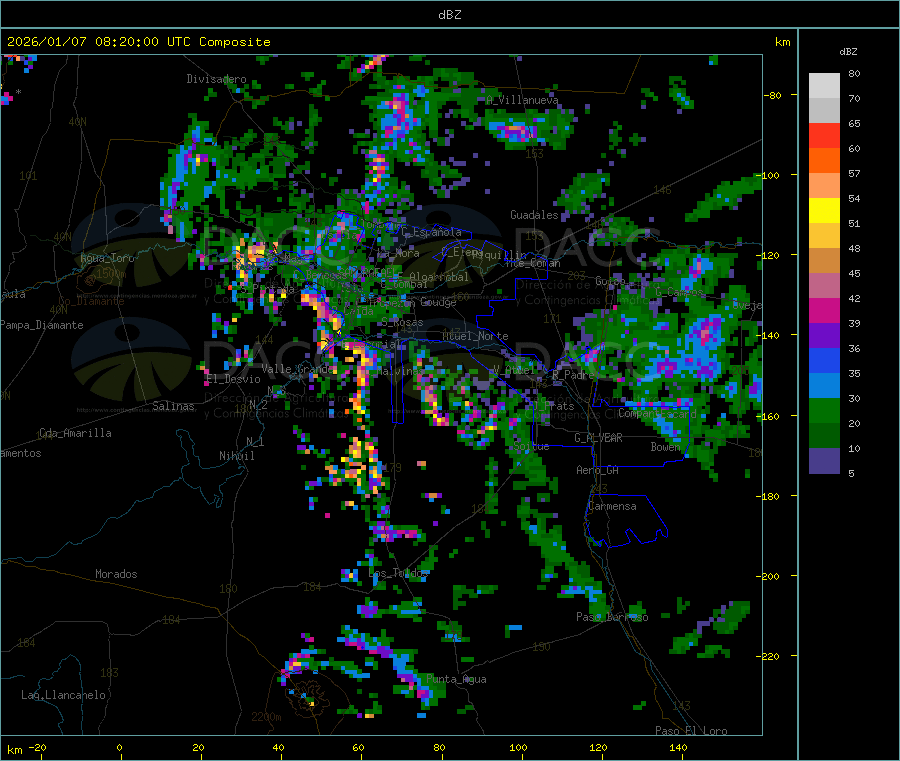The image size is (900, 761).
Task: Click the legend value 80
Action: 854,73
